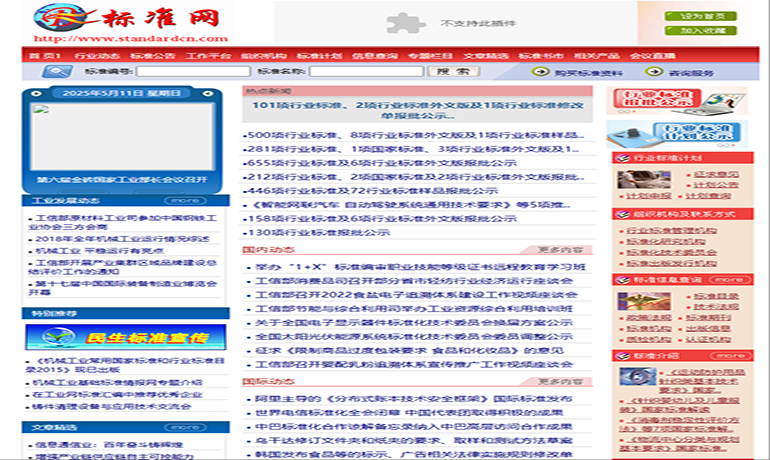Click the 组织机构及联系方式 header icon

(622, 214)
